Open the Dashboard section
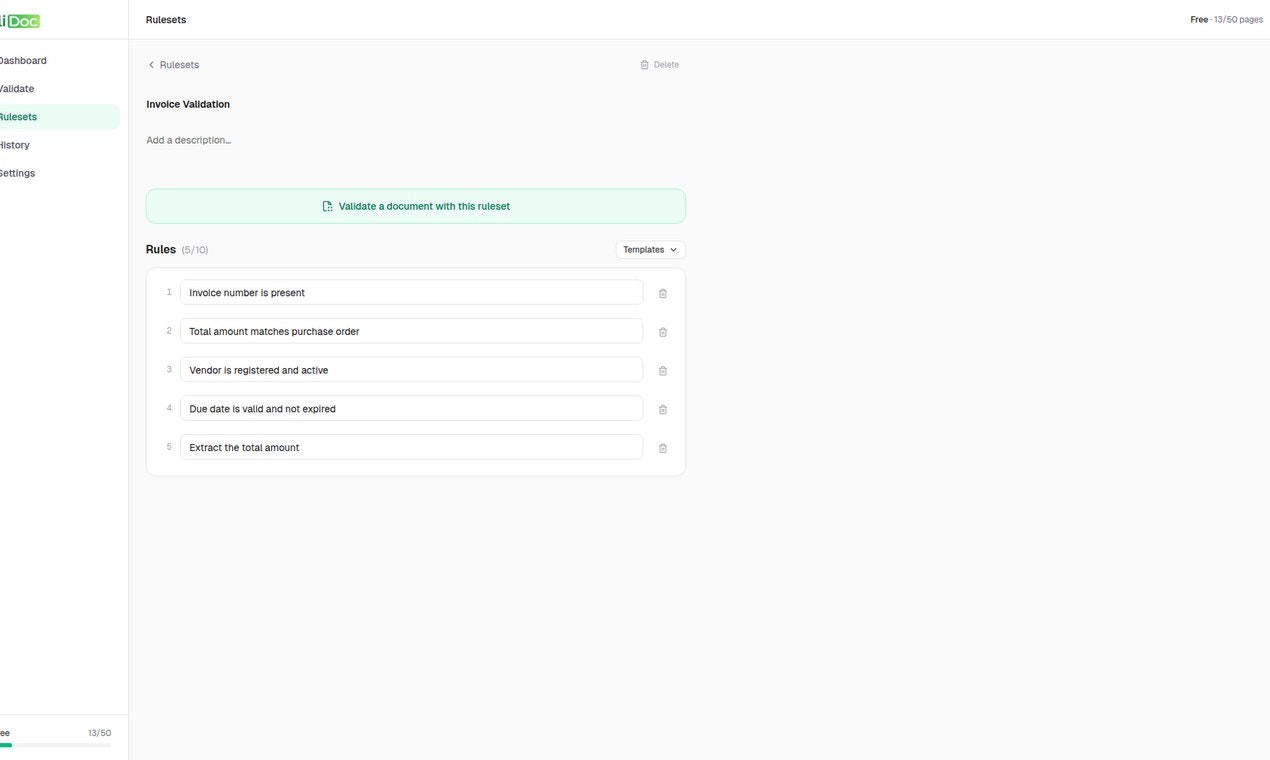 pyautogui.click(x=23, y=60)
